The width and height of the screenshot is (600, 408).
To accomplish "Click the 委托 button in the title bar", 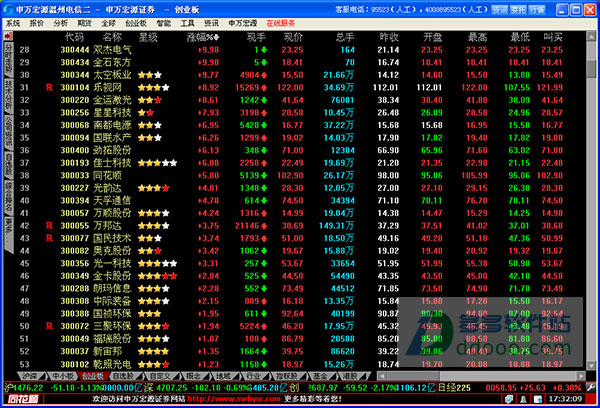I will (x=518, y=10).
